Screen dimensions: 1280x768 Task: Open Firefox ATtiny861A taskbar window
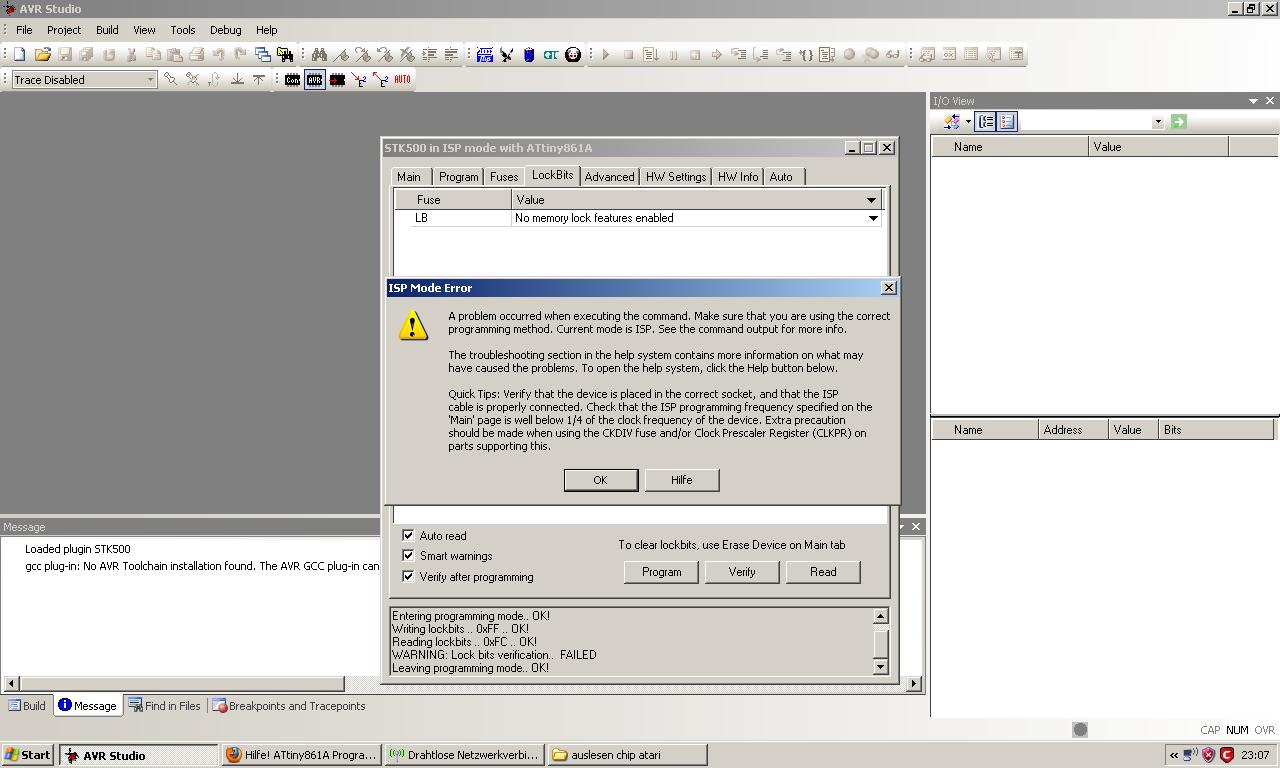click(x=301, y=755)
